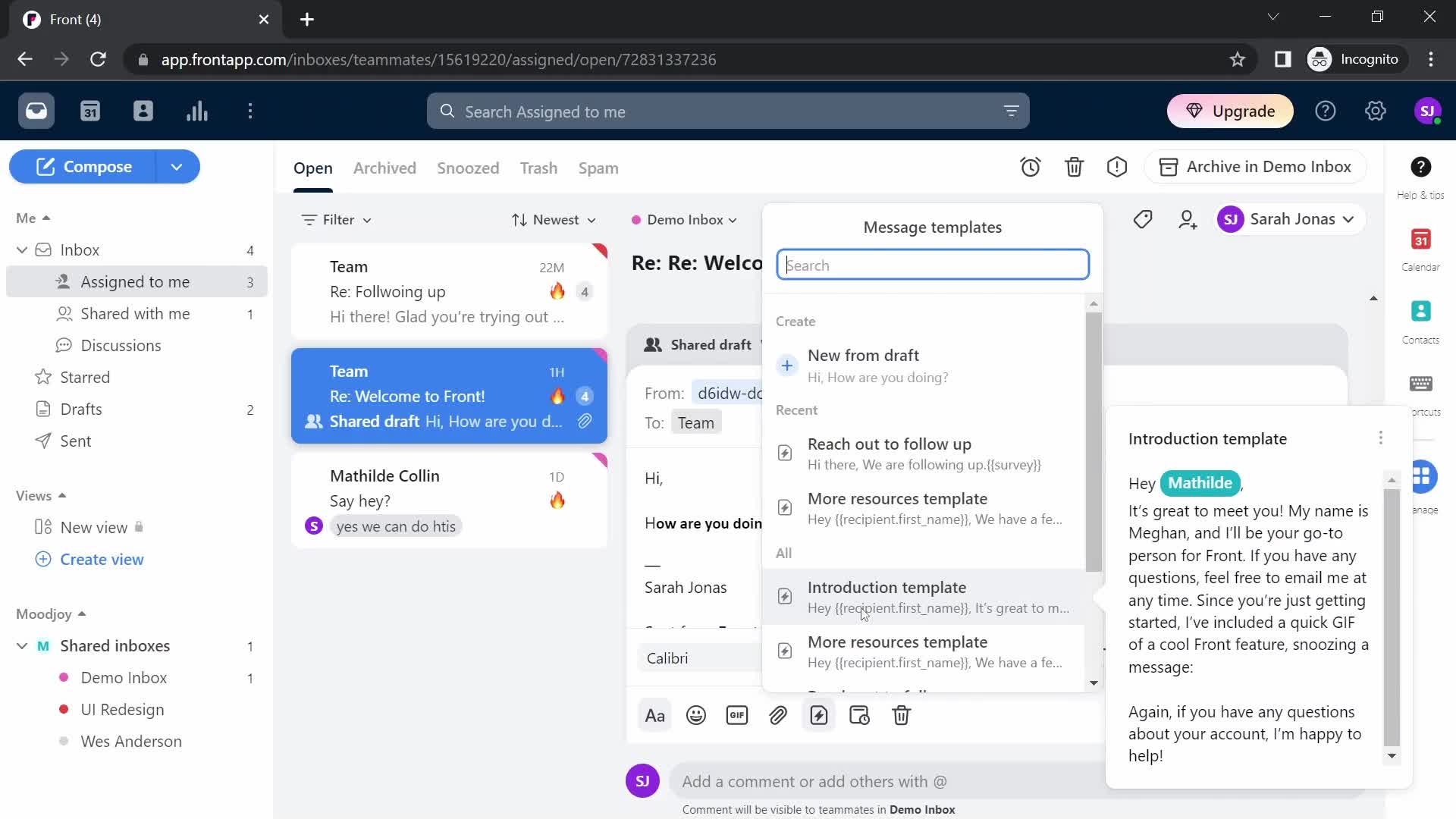Click the Create view link

(102, 560)
